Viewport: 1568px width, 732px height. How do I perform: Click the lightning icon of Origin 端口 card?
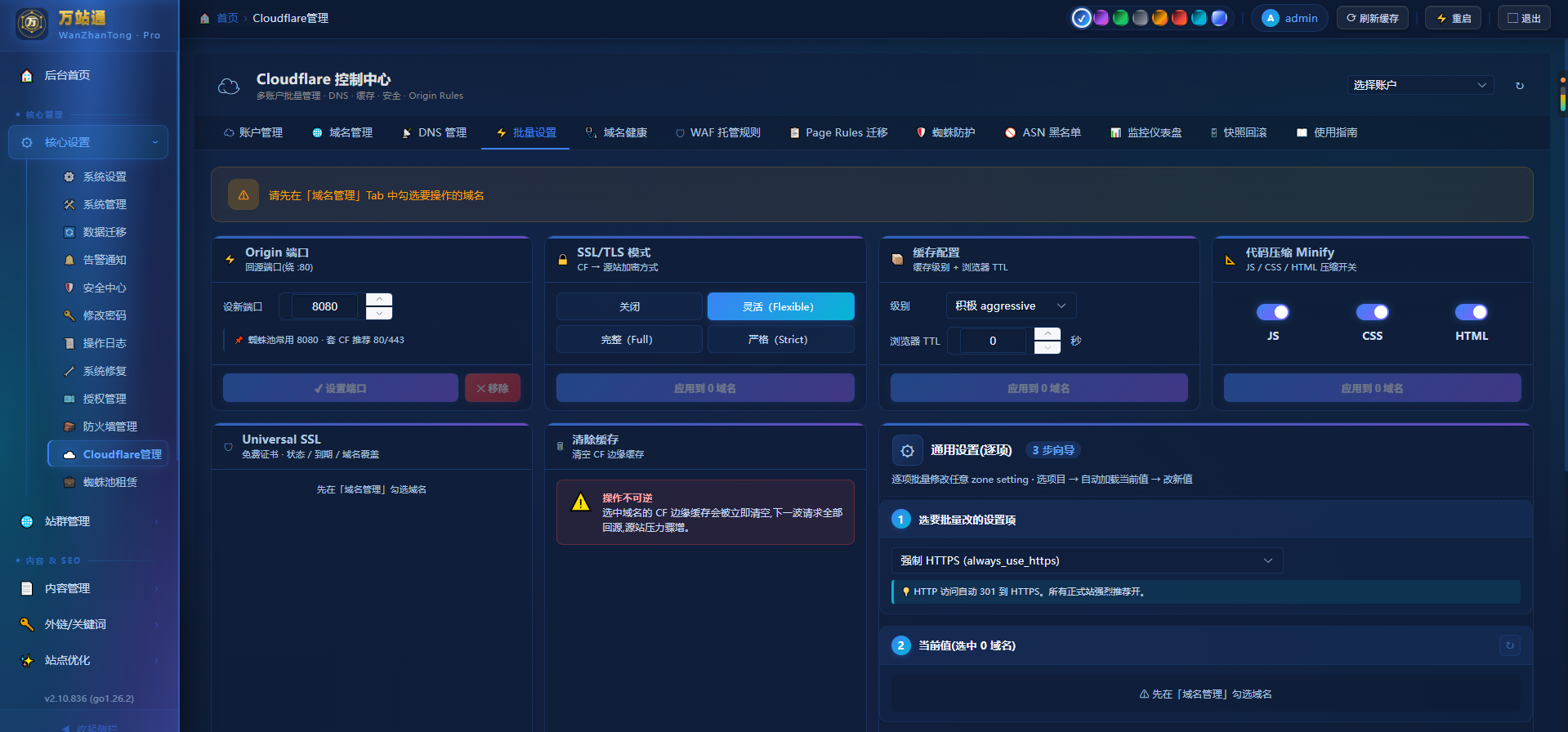(230, 260)
